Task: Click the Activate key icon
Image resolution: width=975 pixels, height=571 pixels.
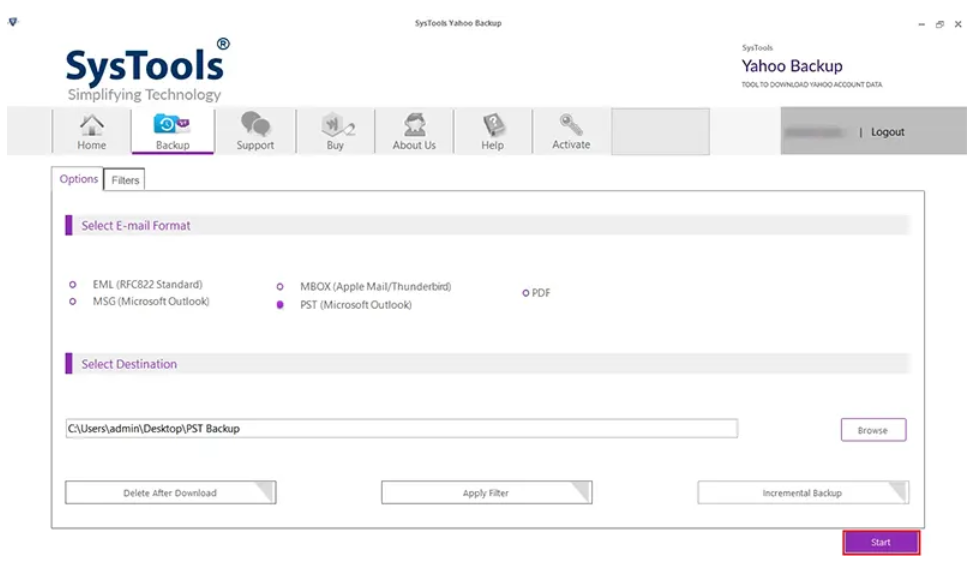Action: 571,131
